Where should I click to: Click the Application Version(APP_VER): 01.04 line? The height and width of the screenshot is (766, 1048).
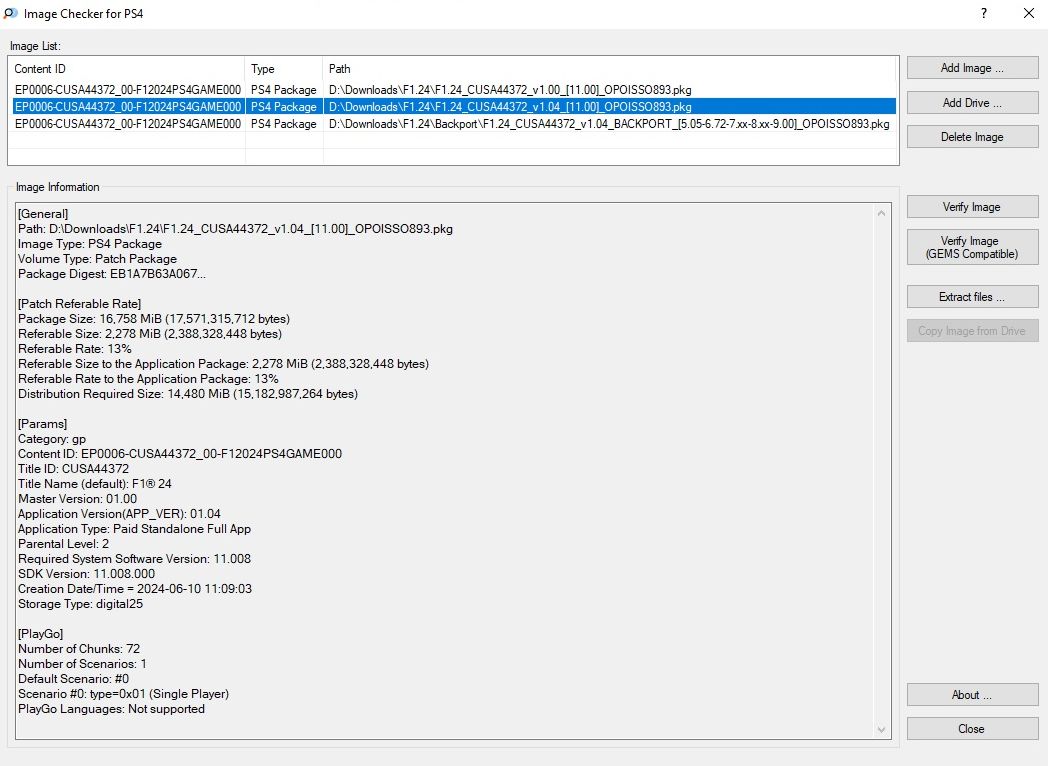(119, 514)
